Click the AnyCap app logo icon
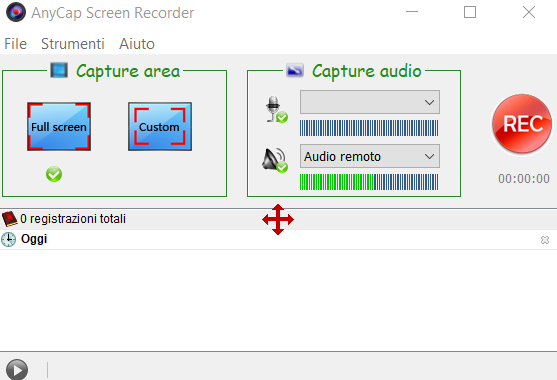 click(16, 12)
